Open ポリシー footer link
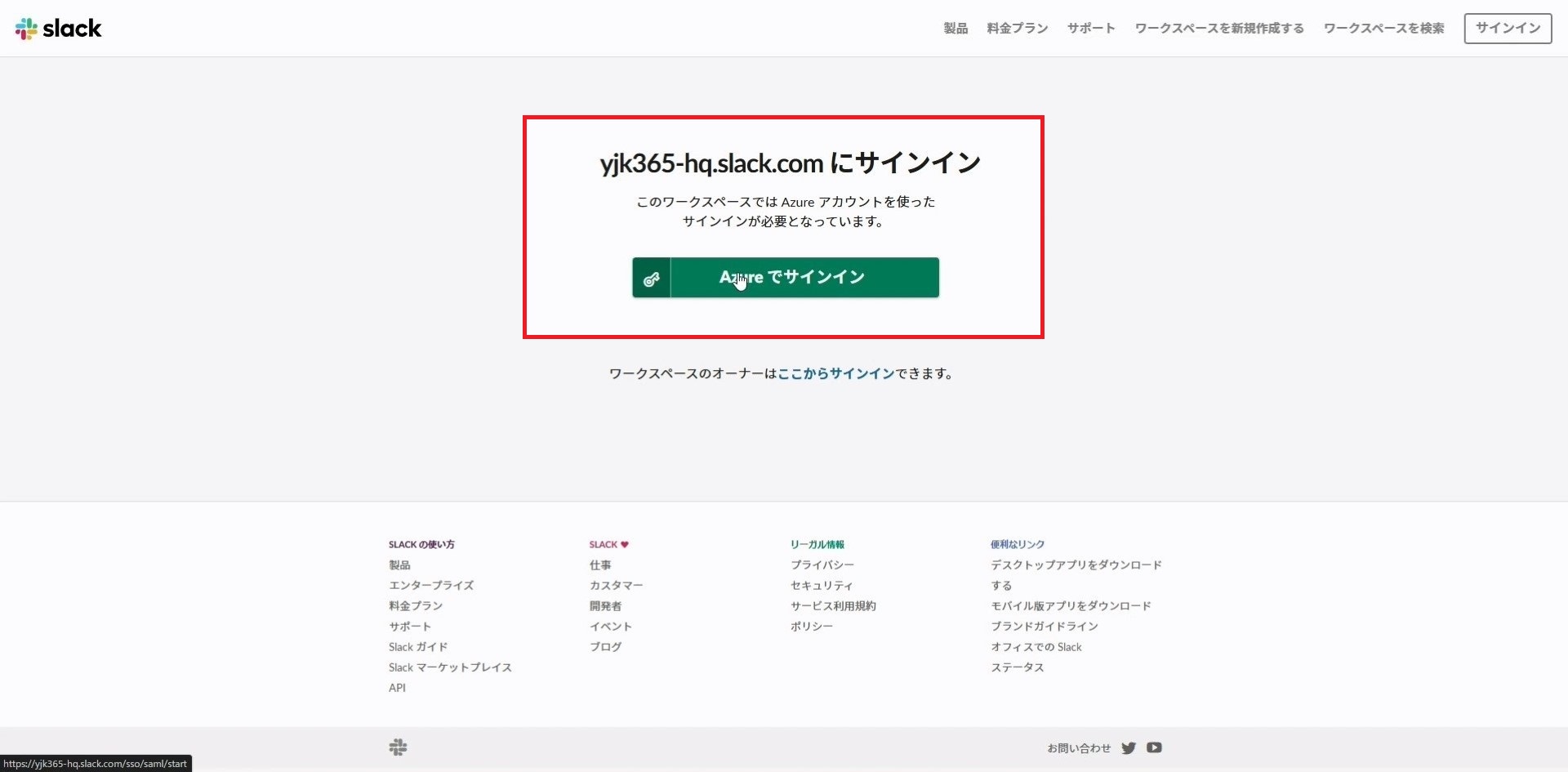The image size is (1568, 772). tap(812, 626)
